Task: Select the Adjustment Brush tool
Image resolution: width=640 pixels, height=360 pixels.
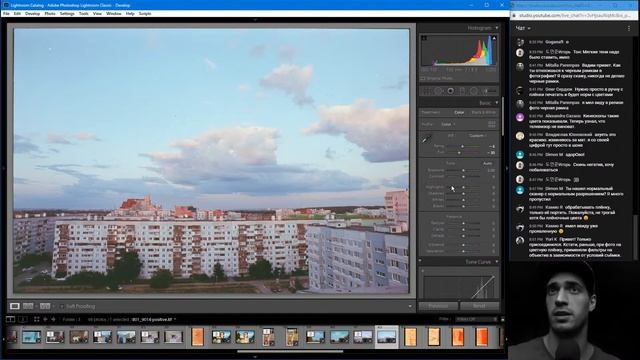Action: 490,91
